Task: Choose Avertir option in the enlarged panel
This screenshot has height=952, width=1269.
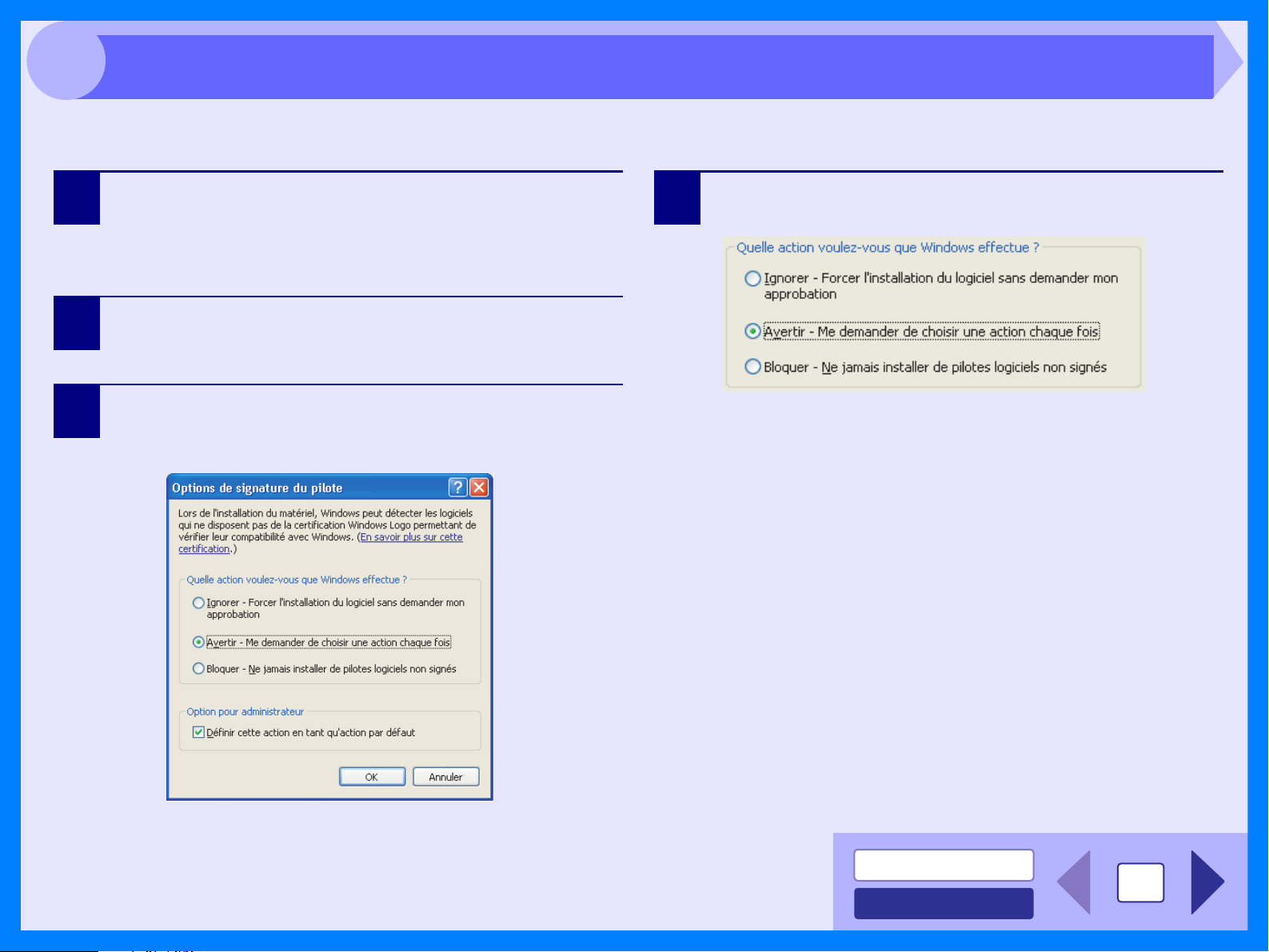Action: (x=752, y=331)
